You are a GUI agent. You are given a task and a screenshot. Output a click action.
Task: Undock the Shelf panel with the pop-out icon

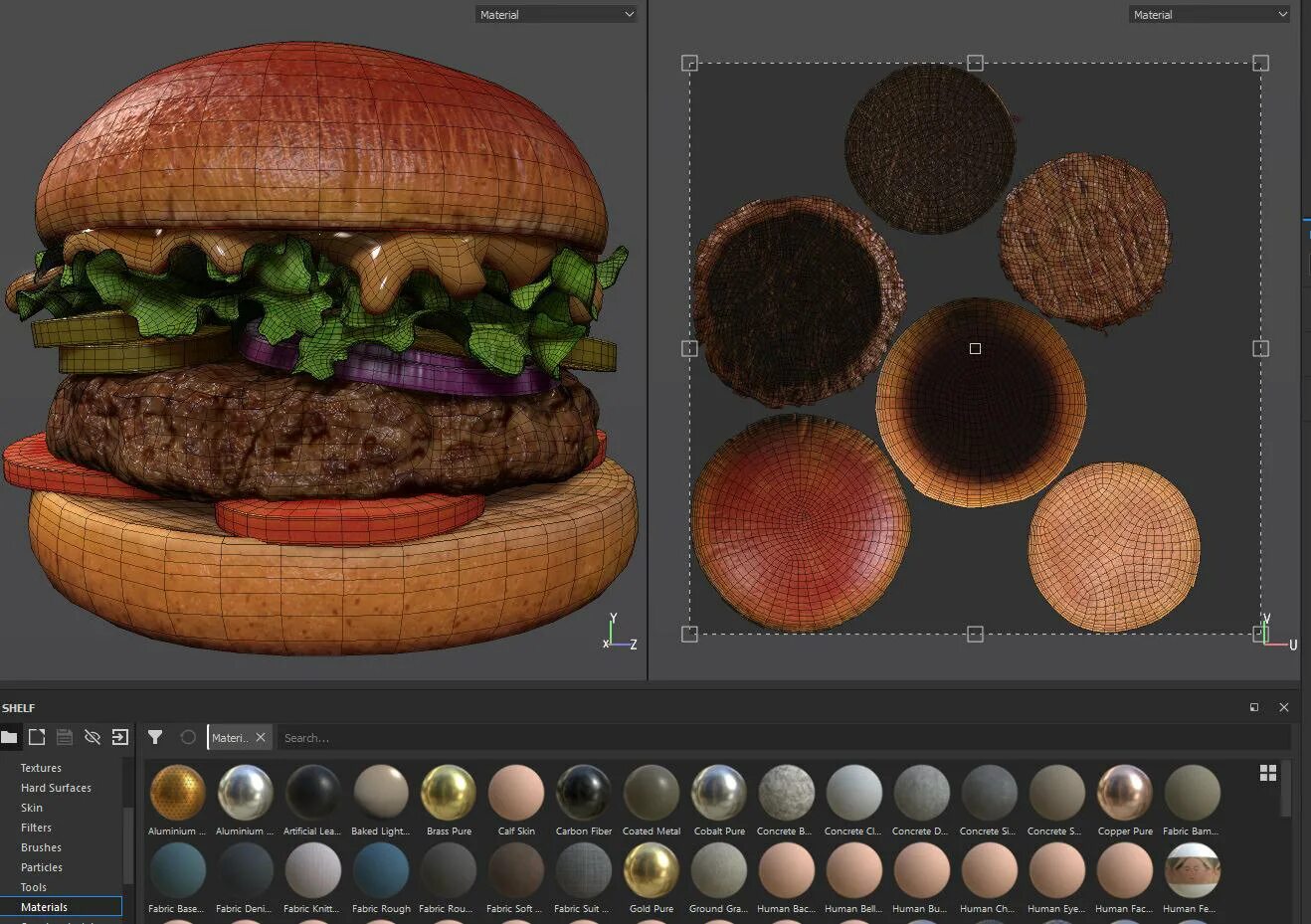point(1254,707)
